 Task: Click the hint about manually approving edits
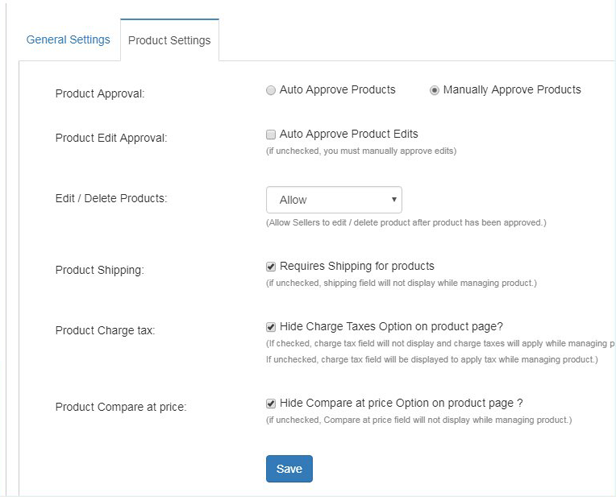click(x=361, y=151)
